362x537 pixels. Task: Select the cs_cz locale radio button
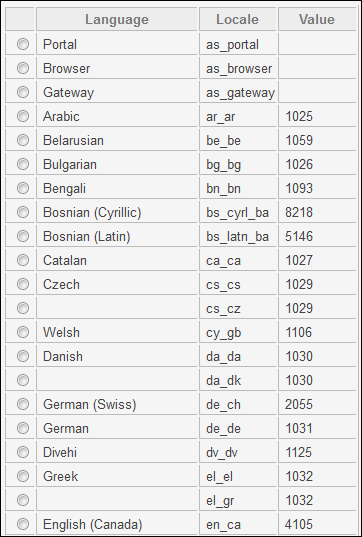(x=23, y=308)
